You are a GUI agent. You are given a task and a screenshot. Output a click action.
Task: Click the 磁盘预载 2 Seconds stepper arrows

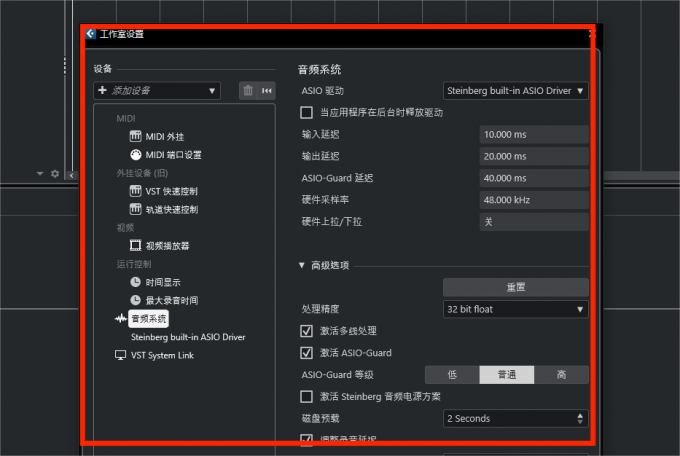[580, 419]
